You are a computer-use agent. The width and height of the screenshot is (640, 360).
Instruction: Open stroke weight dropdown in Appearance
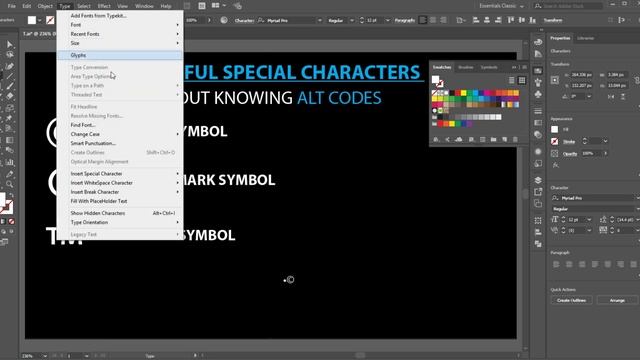point(605,141)
